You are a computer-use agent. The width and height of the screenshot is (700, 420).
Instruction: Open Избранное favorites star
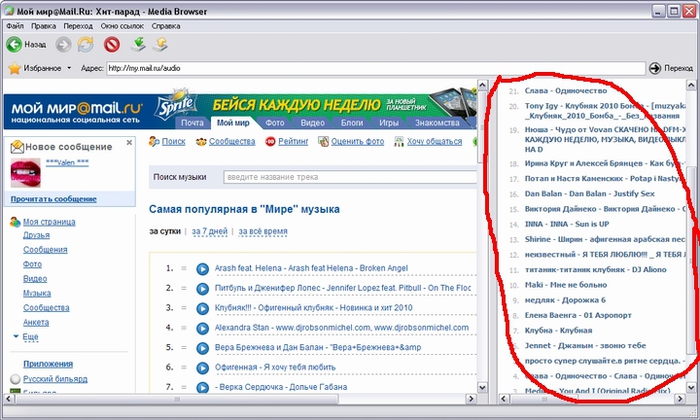point(15,68)
